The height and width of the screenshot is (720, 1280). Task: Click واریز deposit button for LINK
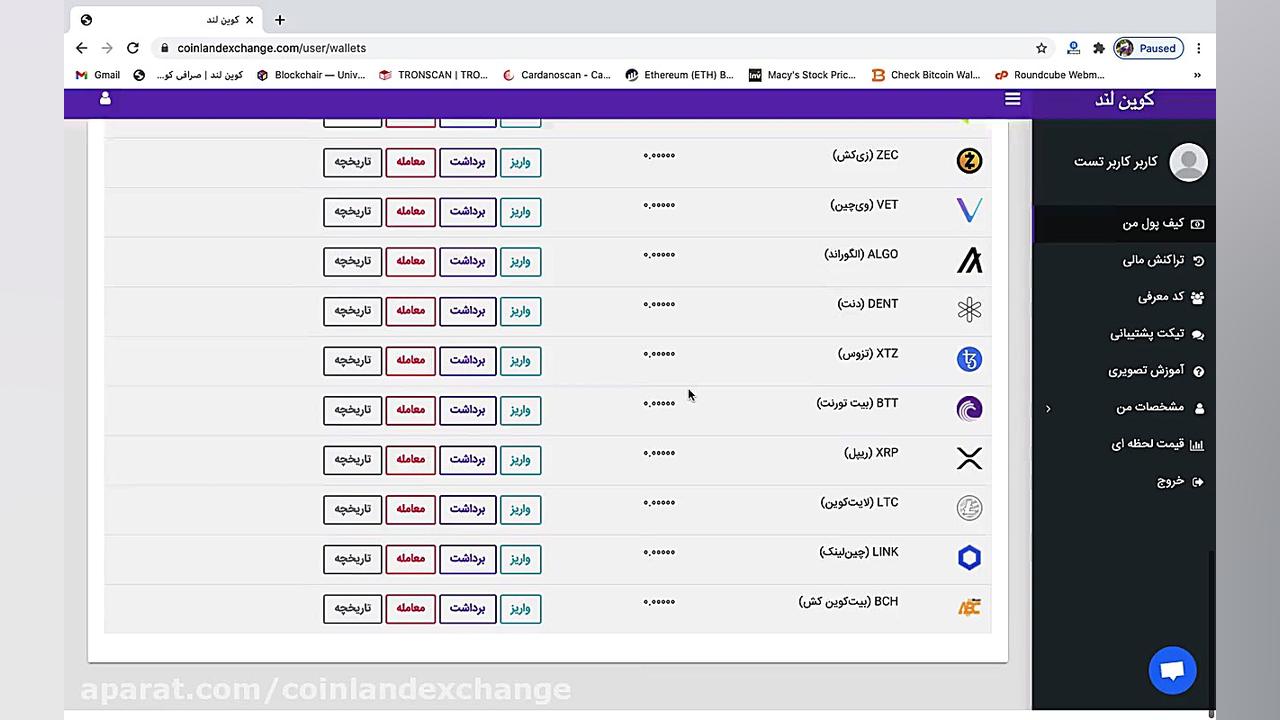[520, 559]
